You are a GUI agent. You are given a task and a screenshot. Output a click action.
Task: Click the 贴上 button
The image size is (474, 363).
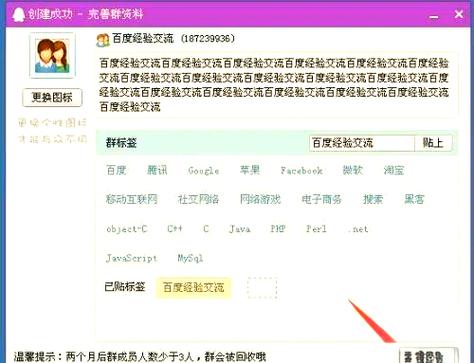tap(433, 143)
